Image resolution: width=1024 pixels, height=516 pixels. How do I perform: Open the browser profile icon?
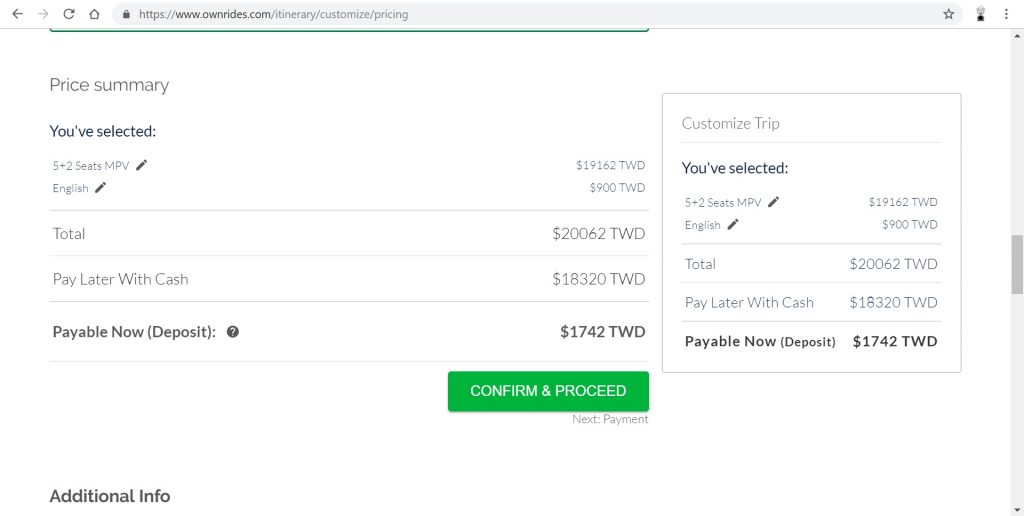click(x=980, y=14)
